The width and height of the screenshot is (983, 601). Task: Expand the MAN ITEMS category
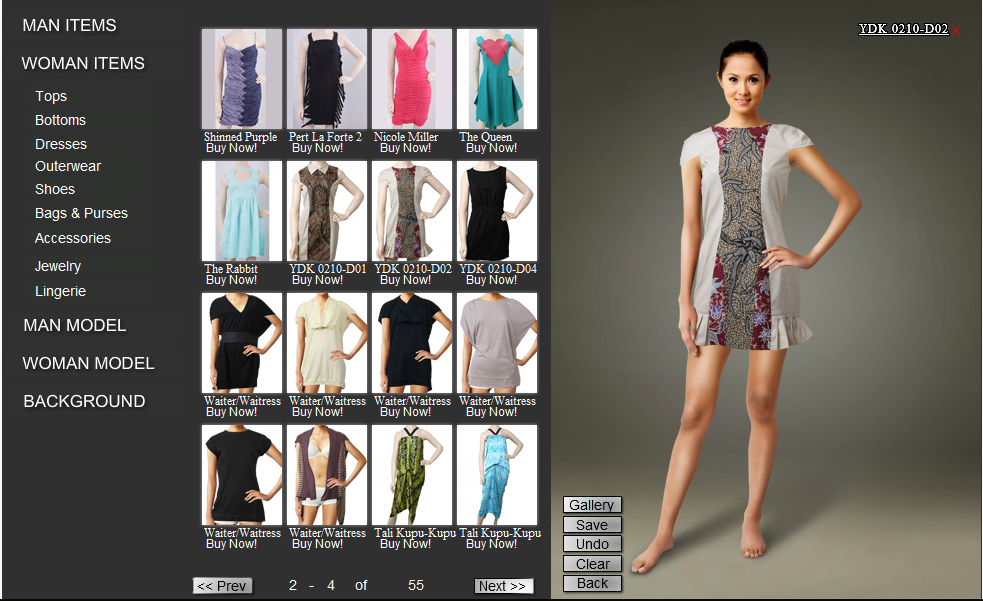click(69, 25)
